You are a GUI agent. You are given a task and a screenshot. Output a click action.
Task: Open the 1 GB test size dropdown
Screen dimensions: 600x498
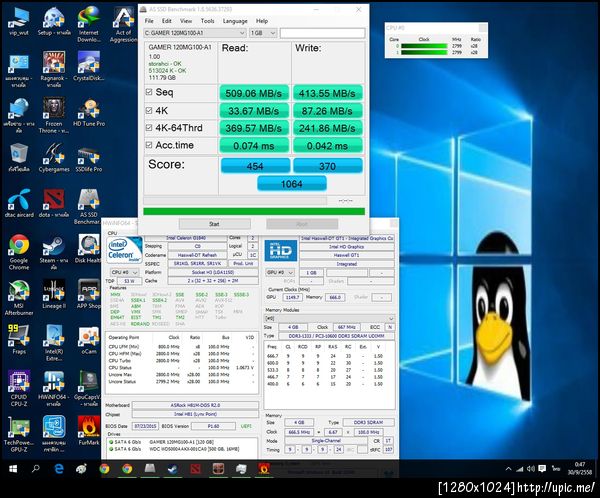[263, 33]
